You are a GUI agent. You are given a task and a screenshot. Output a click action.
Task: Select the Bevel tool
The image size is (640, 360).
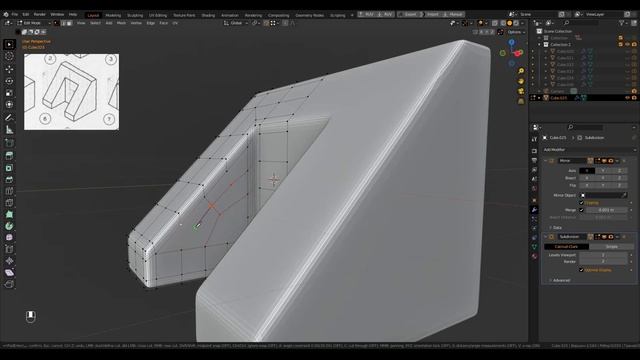[x=9, y=180]
